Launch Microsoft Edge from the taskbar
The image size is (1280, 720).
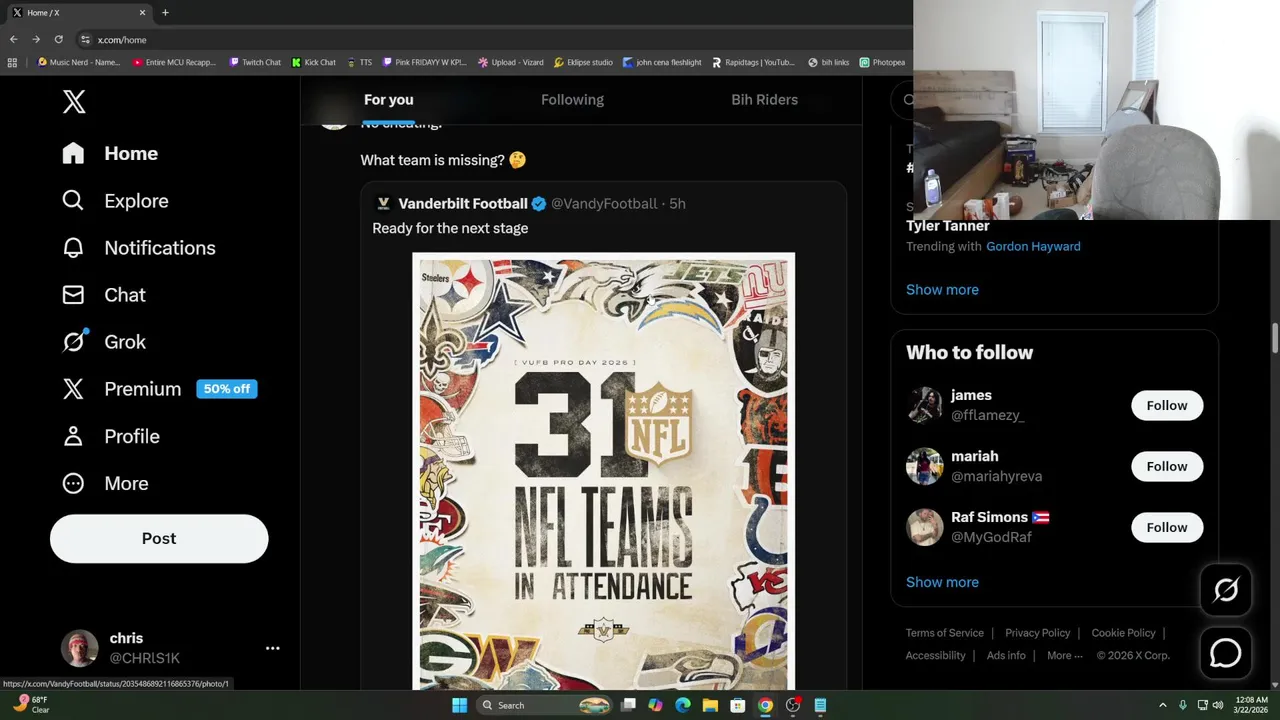(682, 705)
